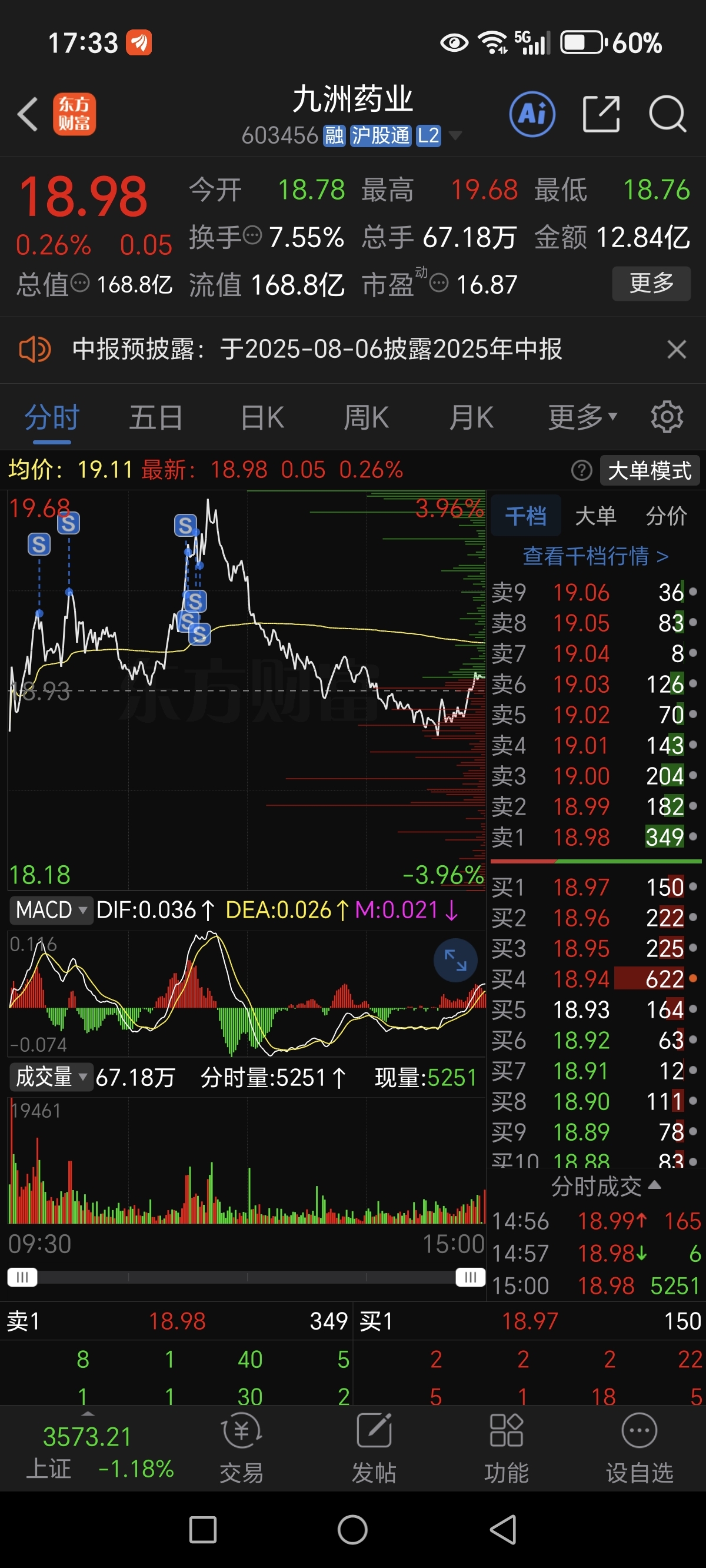Expand the MACD chart fullscreen icon
This screenshot has width=706, height=1568.
coord(455,960)
